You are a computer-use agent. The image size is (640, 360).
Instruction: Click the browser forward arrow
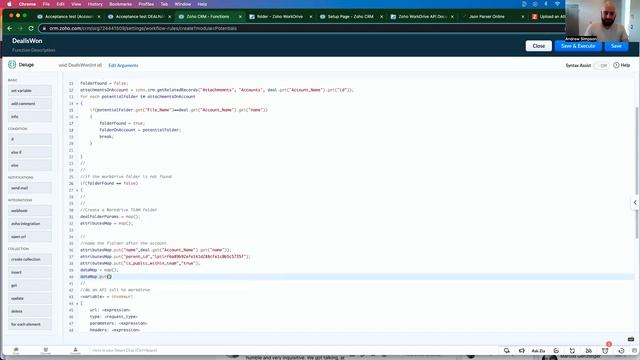coord(20,28)
